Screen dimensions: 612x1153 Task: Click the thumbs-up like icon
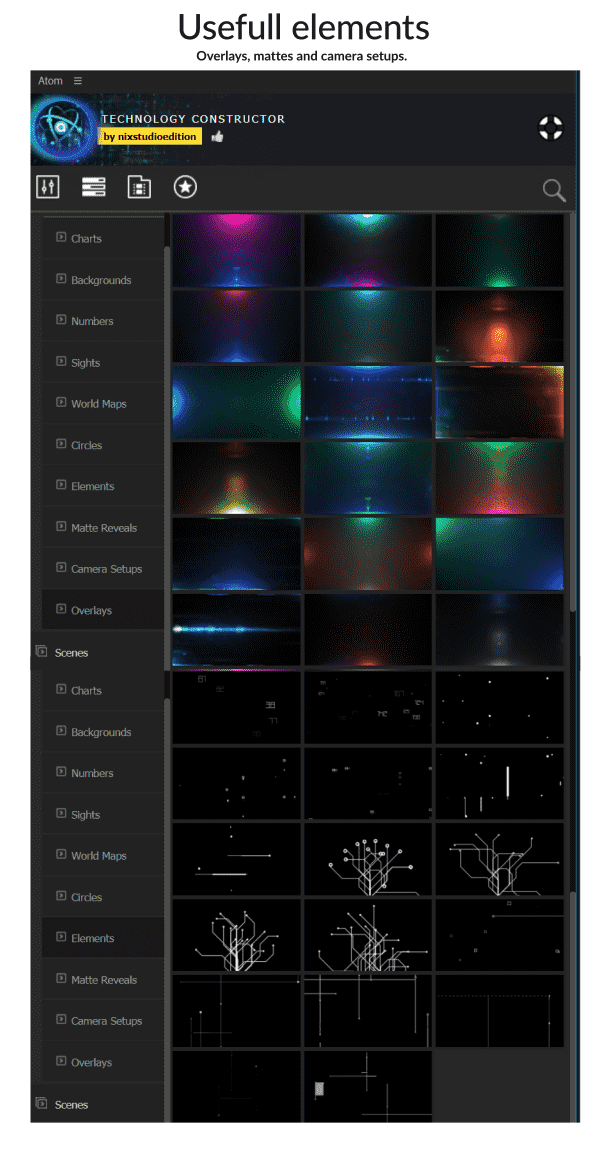tap(217, 136)
